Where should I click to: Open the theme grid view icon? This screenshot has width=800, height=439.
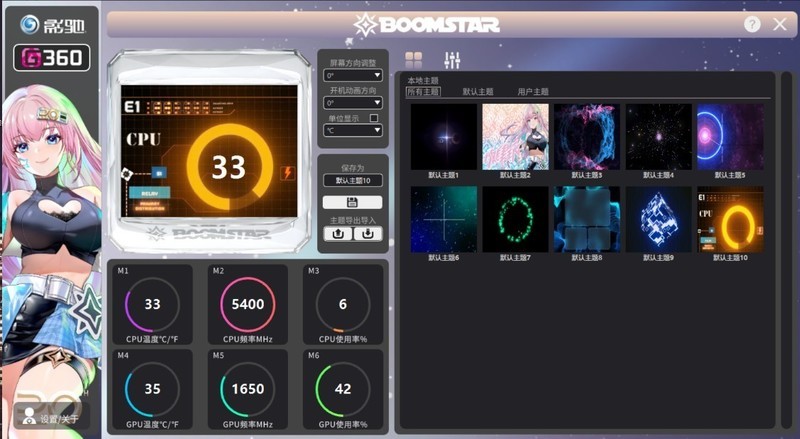pyautogui.click(x=414, y=61)
